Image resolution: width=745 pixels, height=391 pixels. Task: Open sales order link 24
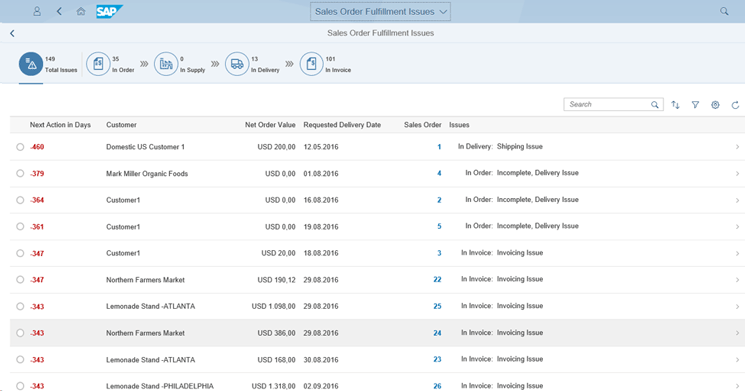click(x=437, y=333)
